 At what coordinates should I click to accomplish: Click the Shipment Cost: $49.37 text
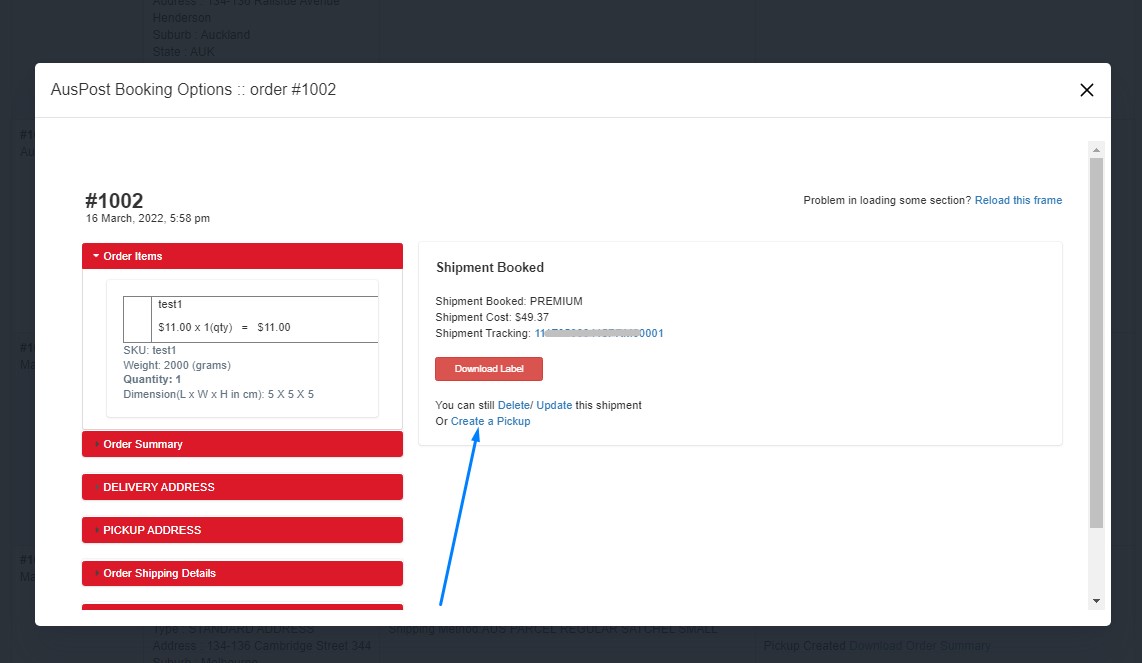[492, 317]
